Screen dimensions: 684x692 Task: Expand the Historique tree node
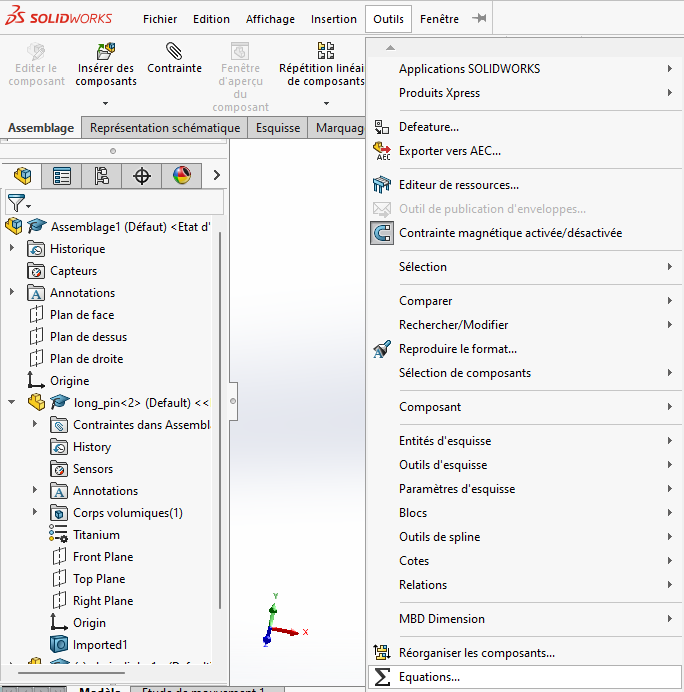[x=12, y=249]
